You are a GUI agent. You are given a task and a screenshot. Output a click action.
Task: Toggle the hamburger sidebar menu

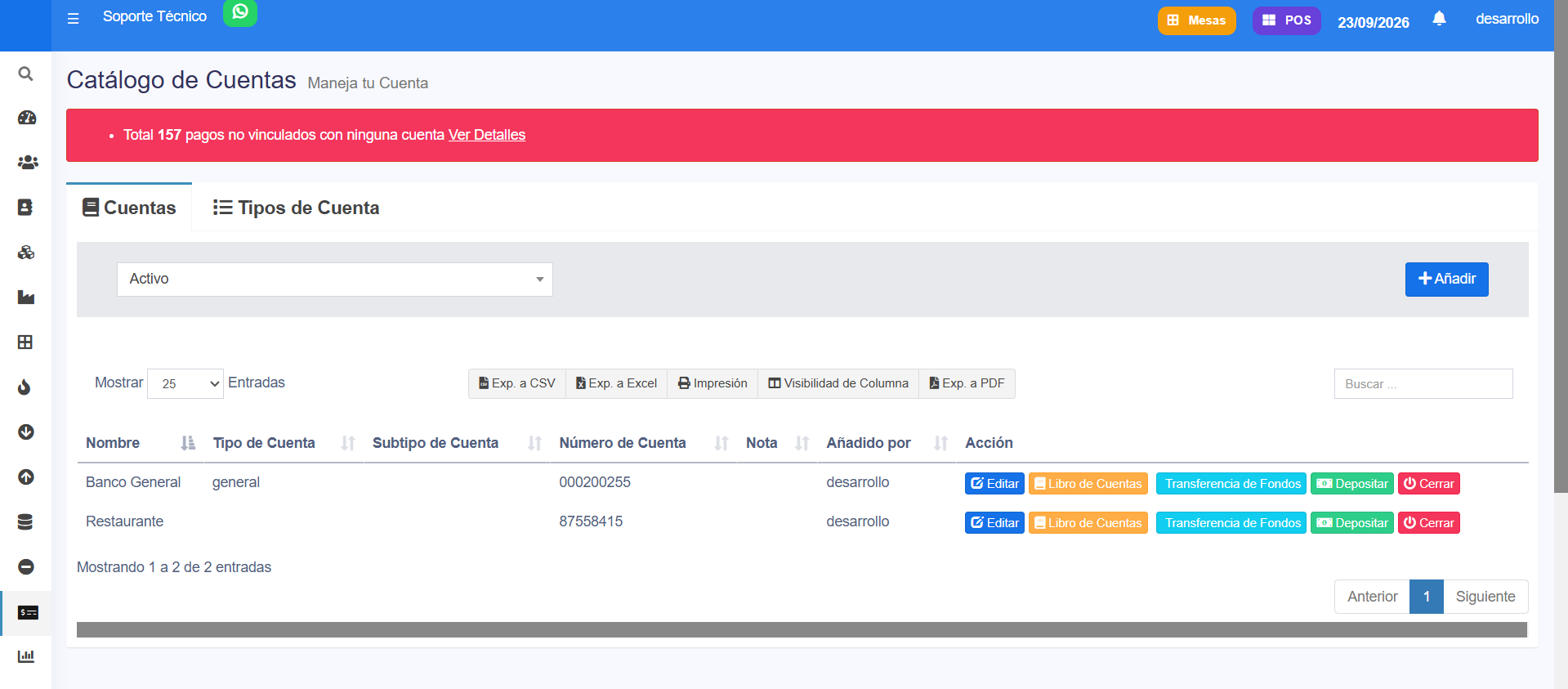pos(74,18)
